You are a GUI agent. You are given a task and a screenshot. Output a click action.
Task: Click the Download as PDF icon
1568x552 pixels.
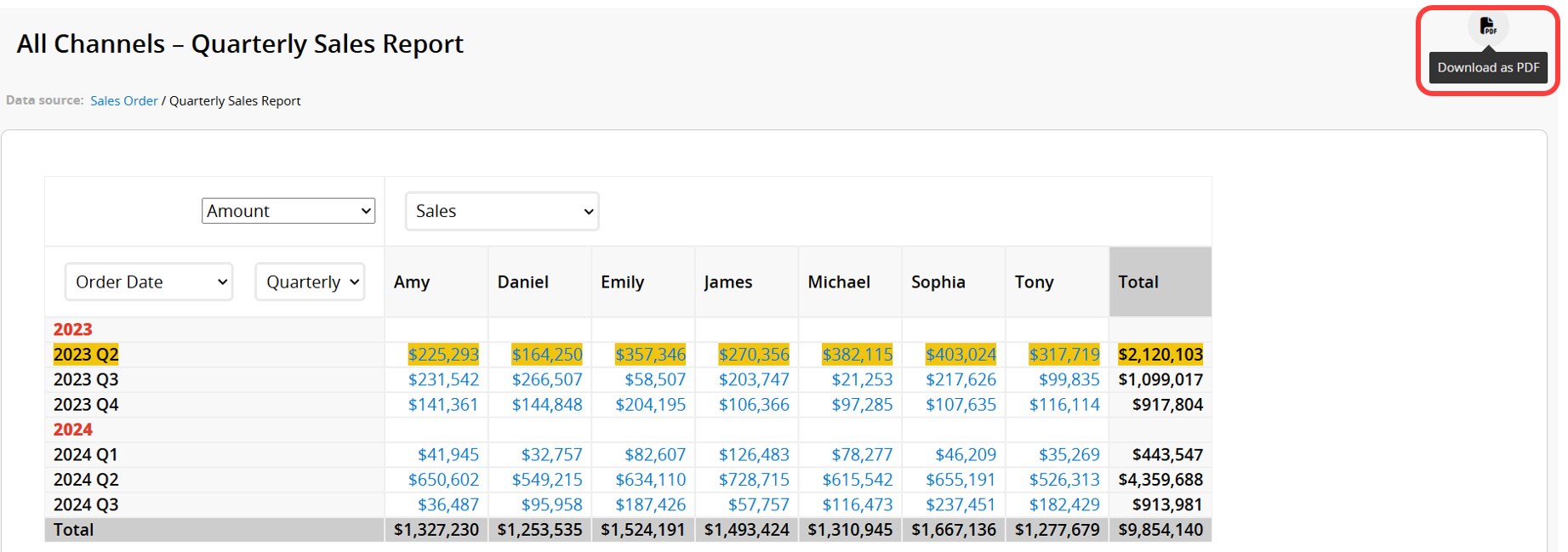click(x=1487, y=26)
